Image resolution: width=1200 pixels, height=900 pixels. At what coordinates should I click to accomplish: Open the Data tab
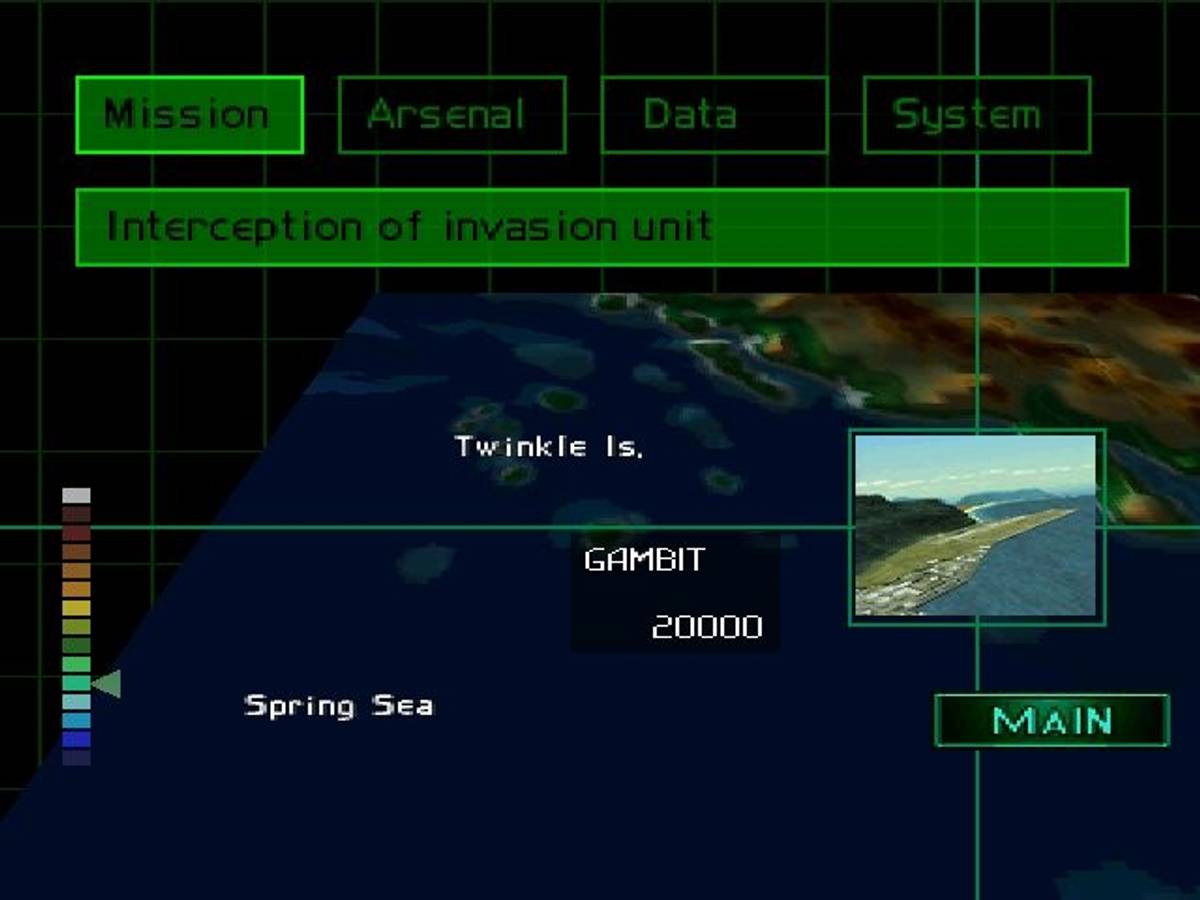point(714,115)
